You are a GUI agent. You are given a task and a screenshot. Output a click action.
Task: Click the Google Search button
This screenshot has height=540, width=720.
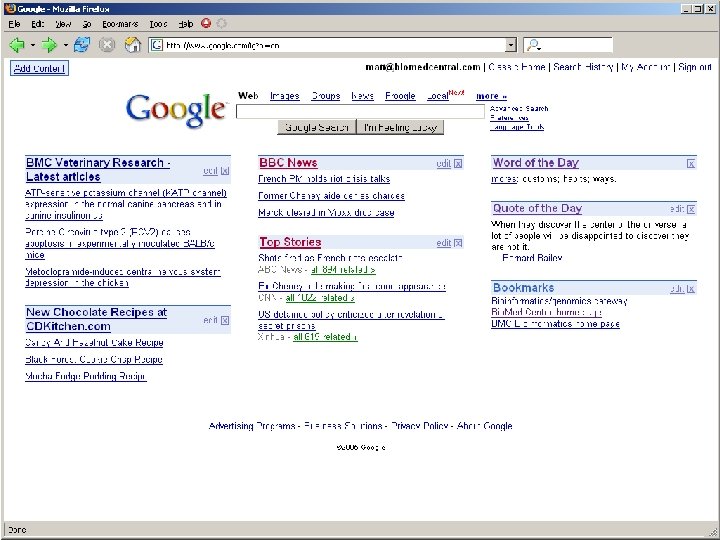tap(317, 127)
